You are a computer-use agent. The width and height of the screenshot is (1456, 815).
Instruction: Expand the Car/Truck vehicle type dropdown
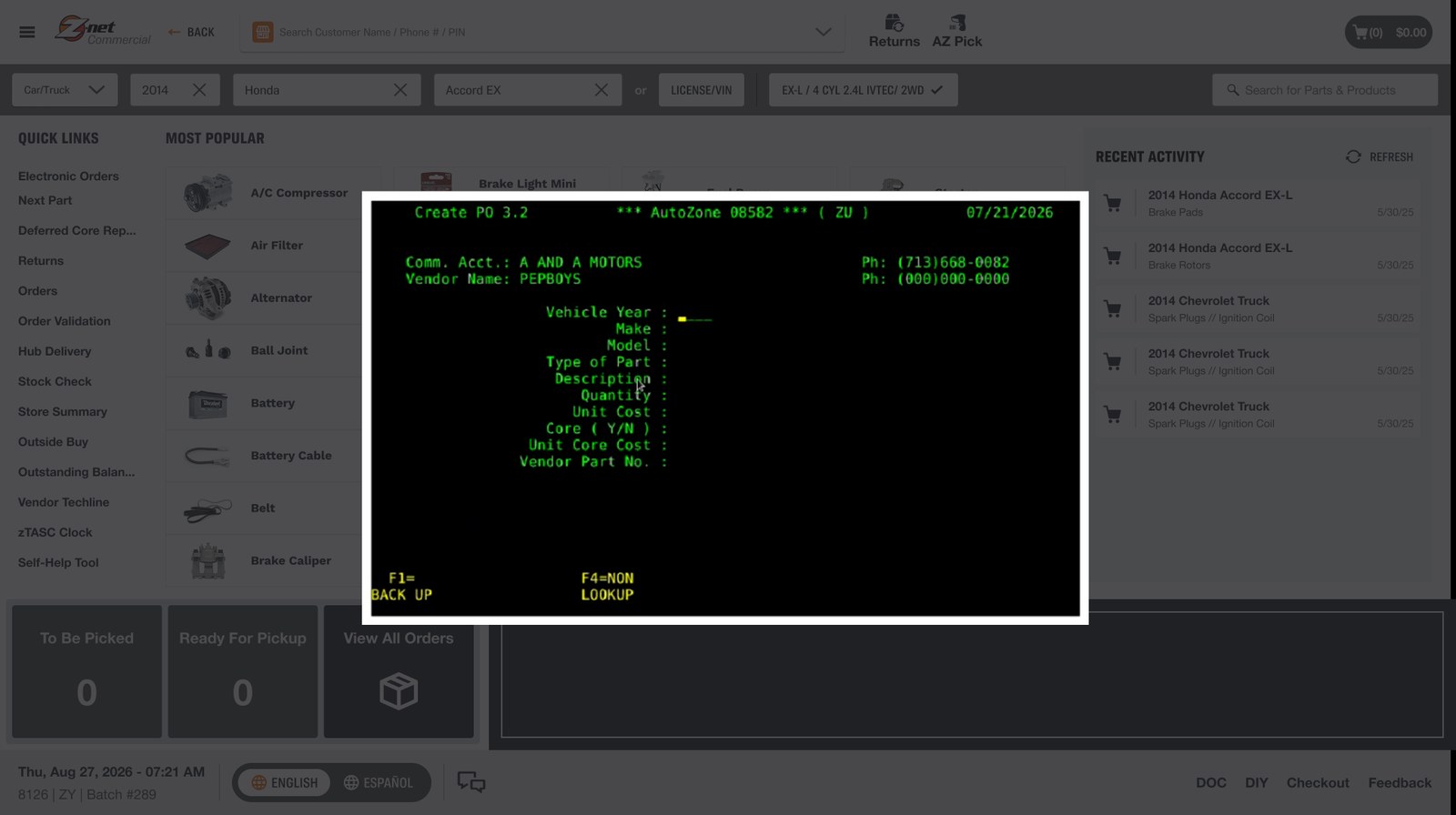65,90
